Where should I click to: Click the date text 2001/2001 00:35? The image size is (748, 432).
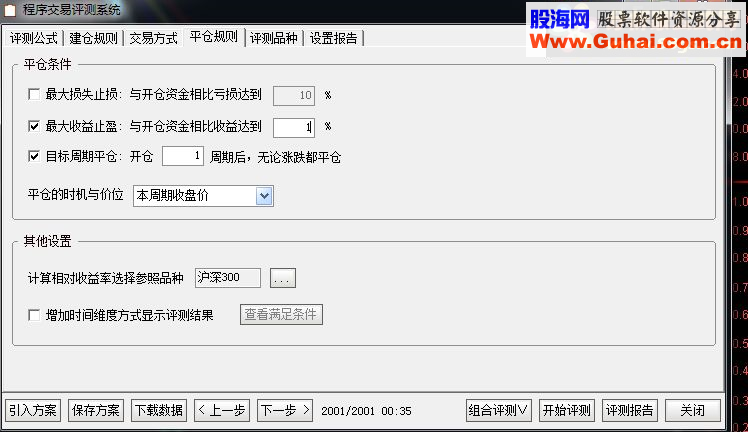coord(366,411)
